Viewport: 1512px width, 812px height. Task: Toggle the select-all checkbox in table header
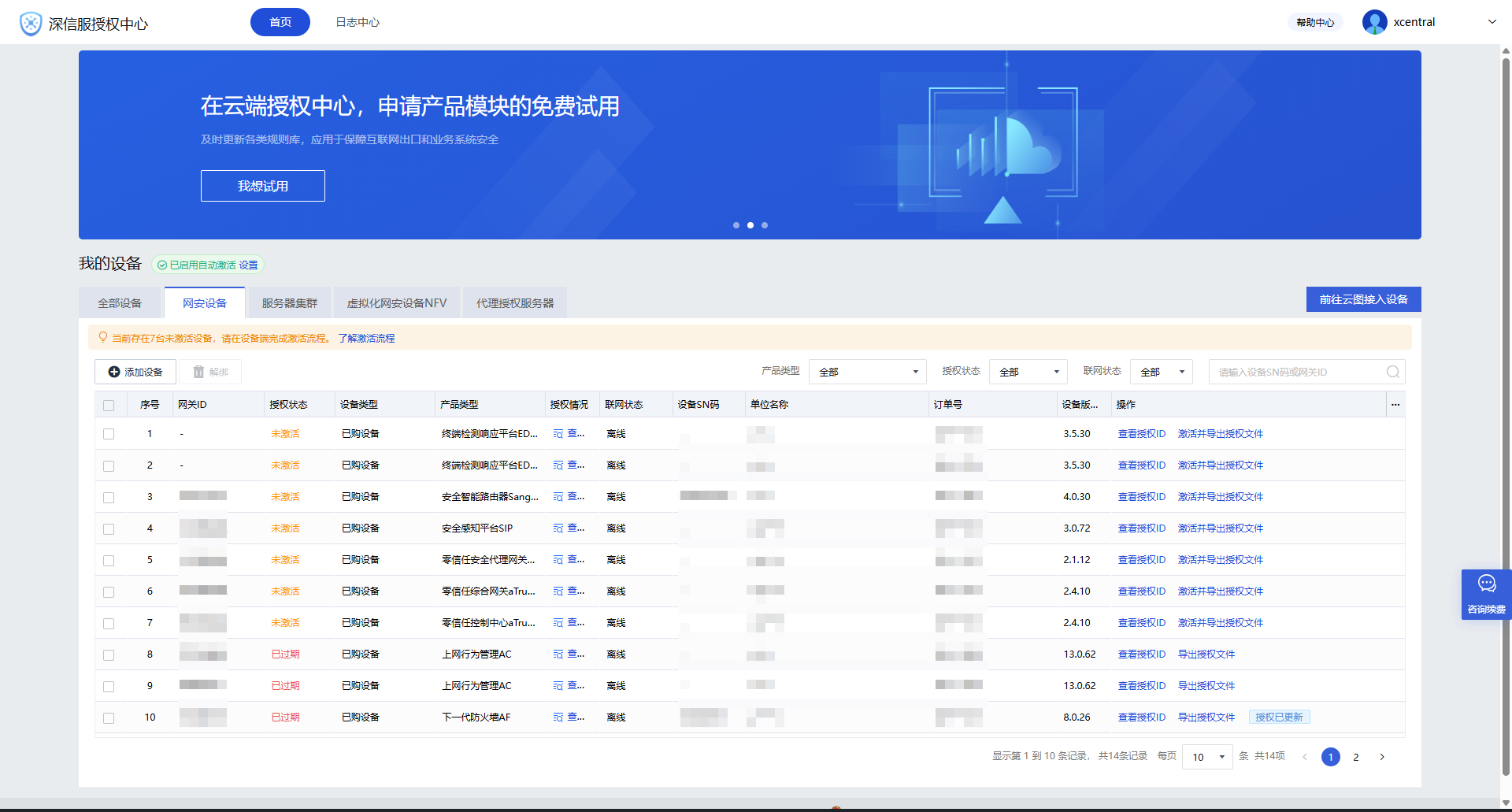[x=109, y=406]
